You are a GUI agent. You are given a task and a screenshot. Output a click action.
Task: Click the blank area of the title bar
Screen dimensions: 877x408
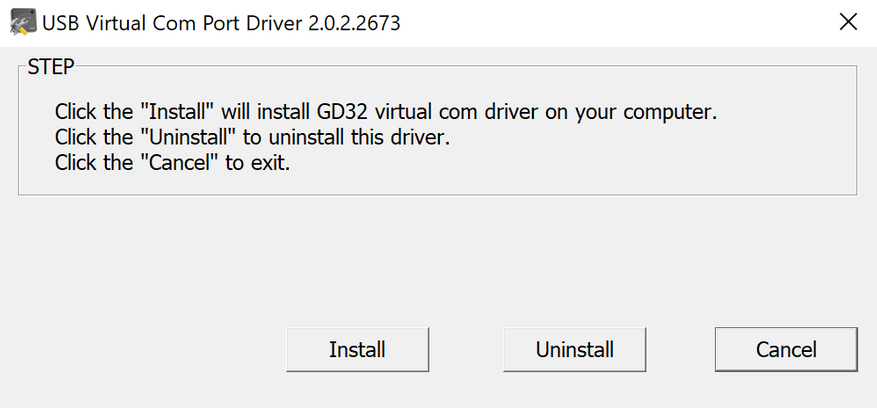[600, 22]
